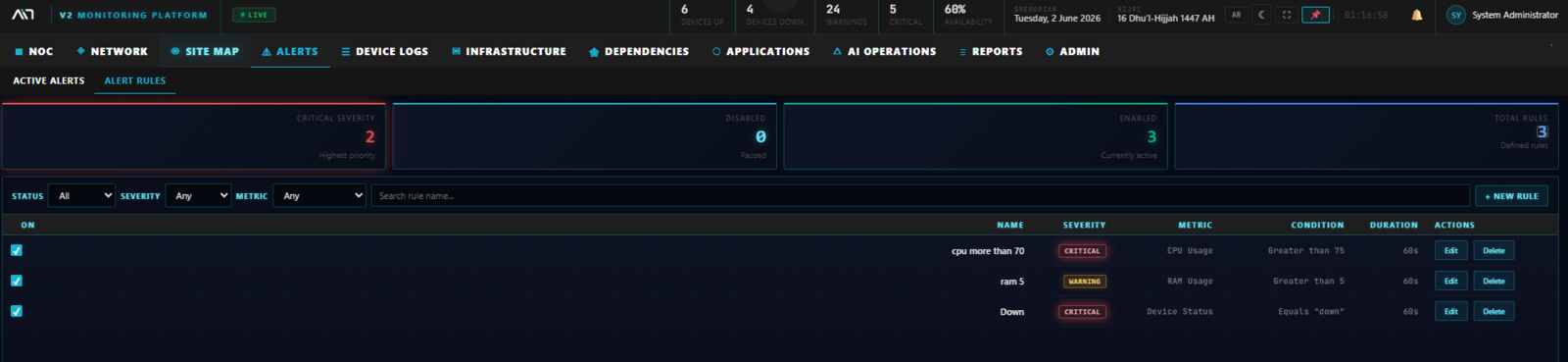Select the Alert Rules tab

135,80
